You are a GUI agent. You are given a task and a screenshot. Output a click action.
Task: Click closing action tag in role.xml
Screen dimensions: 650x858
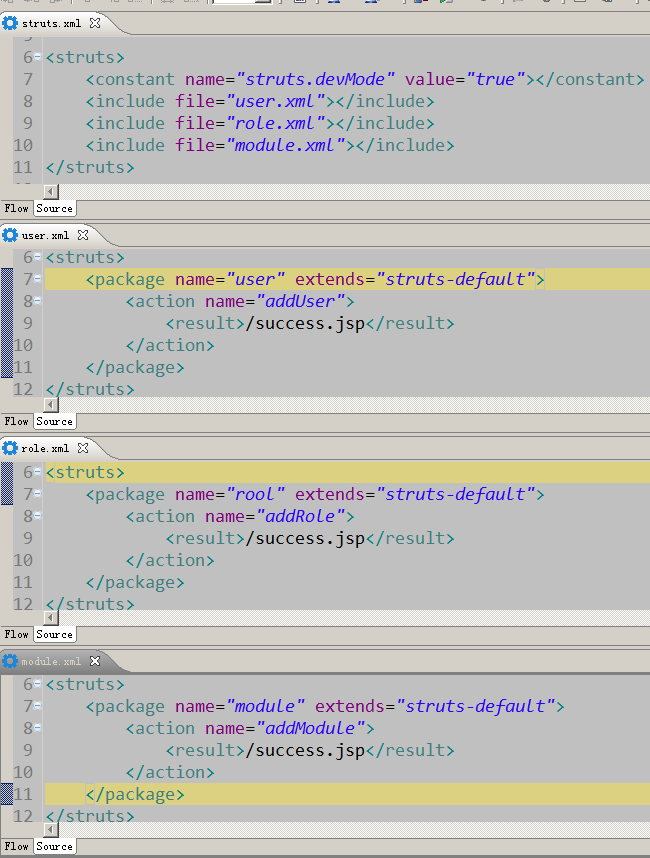pos(170,560)
